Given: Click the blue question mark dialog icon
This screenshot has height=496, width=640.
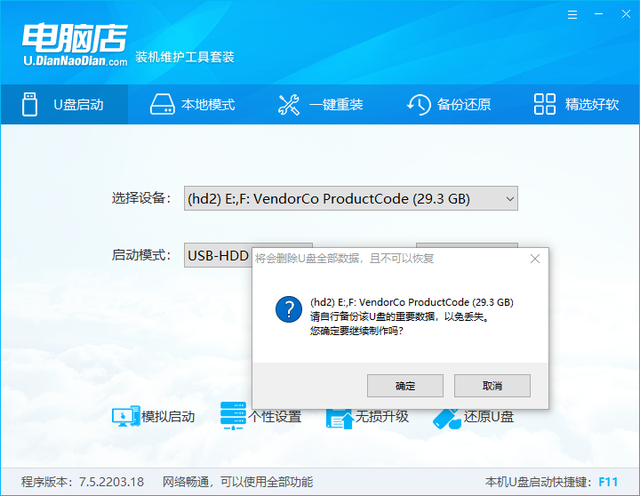Looking at the screenshot, I should pos(289,309).
